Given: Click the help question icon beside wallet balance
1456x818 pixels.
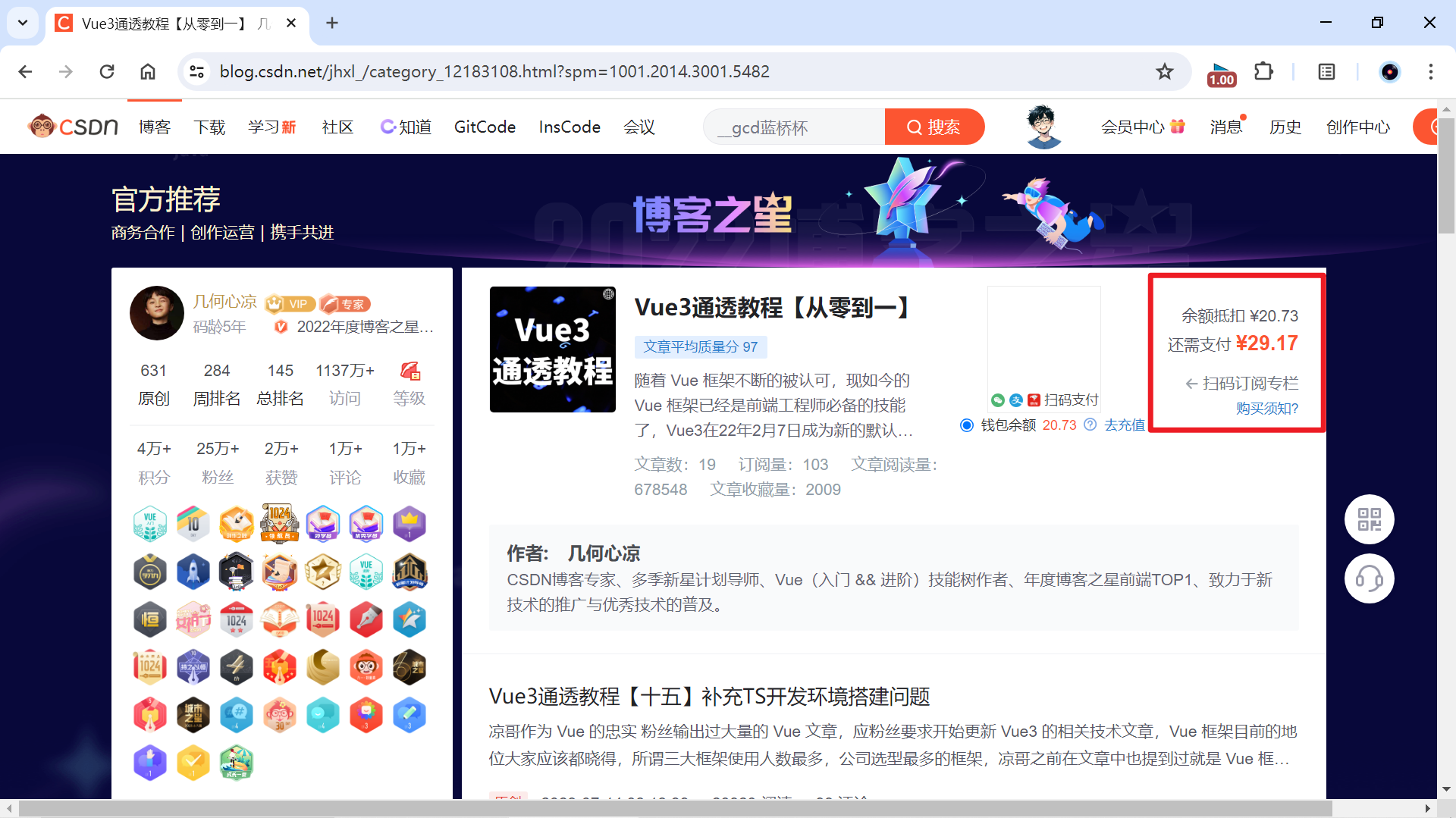Looking at the screenshot, I should [x=1090, y=425].
